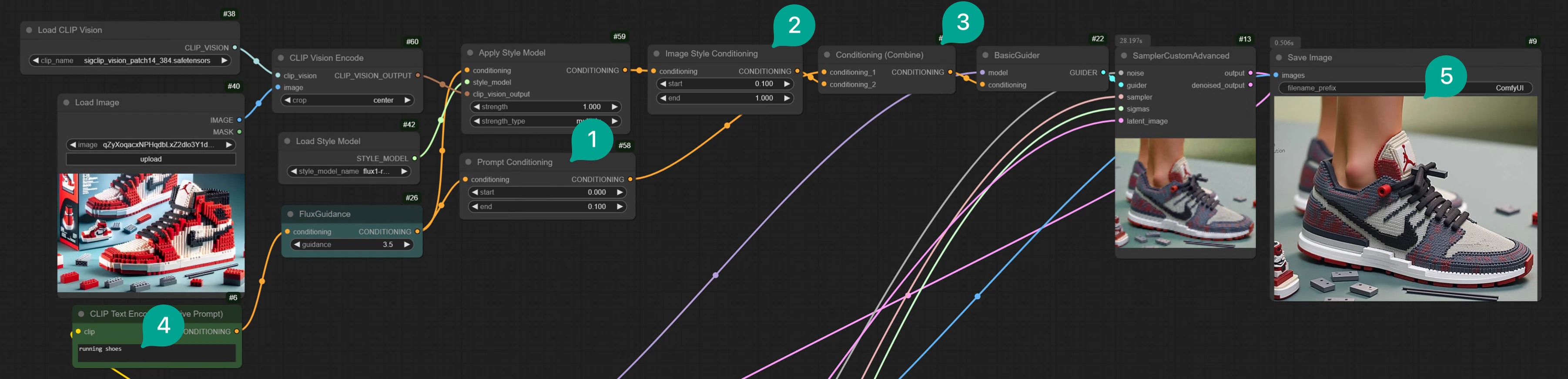Collapse the FluxGuidance node via its title dot
1568x379 pixels.
point(290,214)
